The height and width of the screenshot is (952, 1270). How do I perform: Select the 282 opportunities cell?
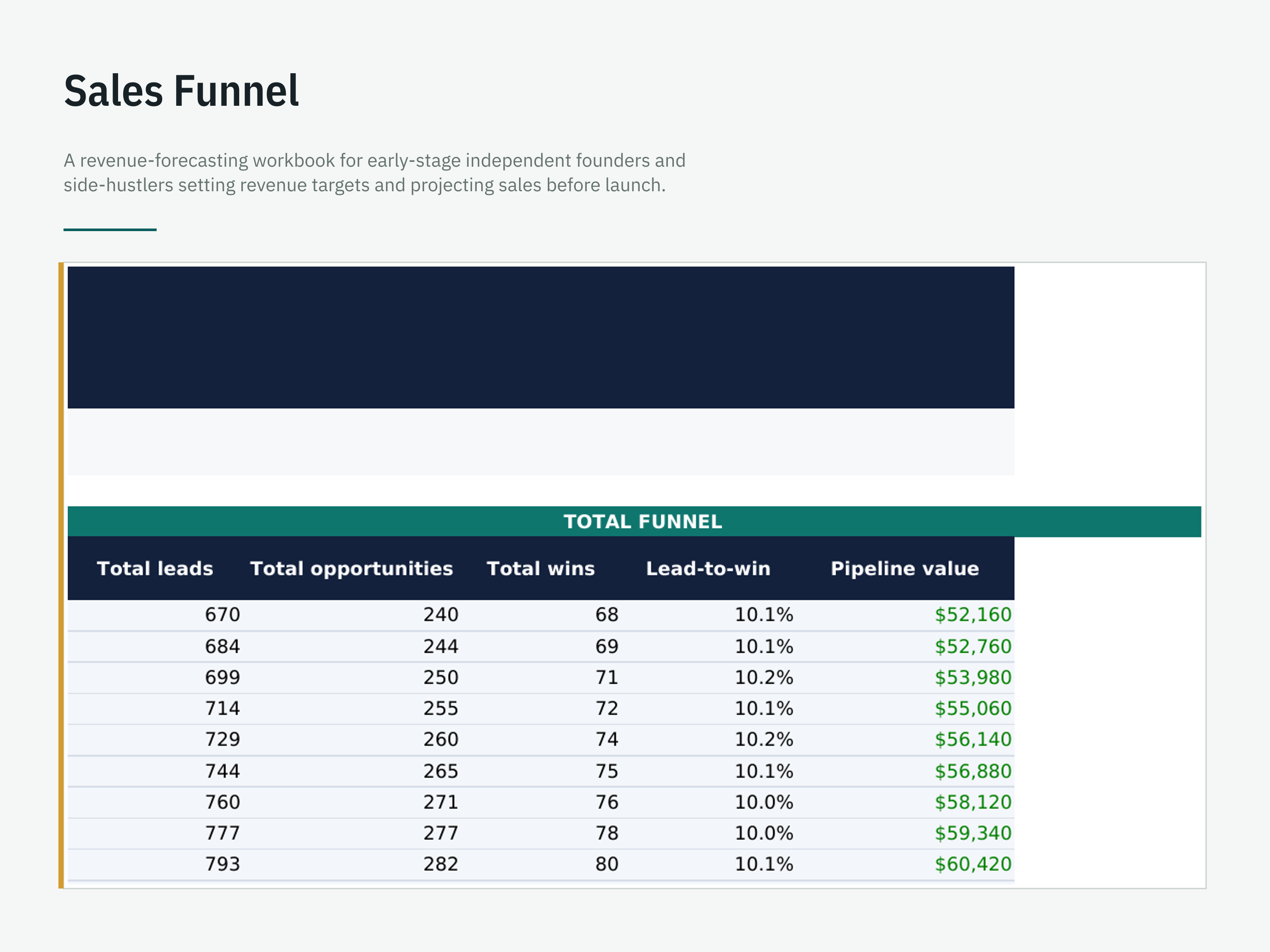[441, 864]
